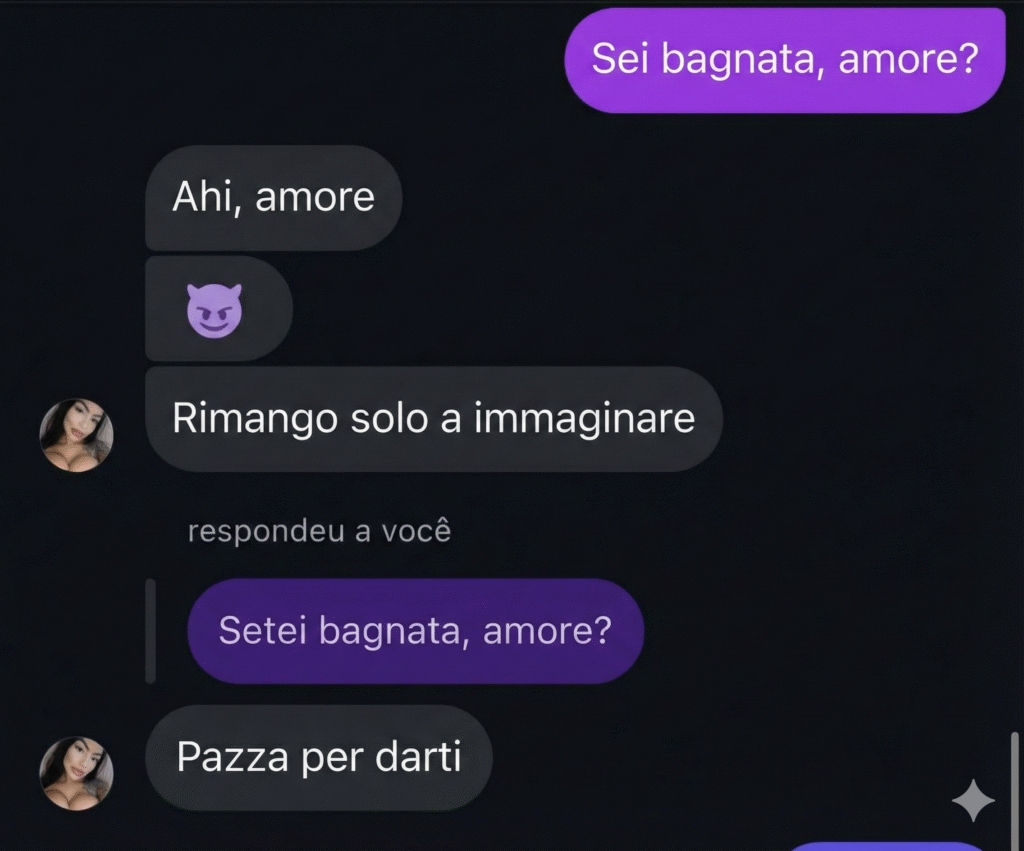Select the 'Ahi, amore' message bubble

pyautogui.click(x=273, y=197)
